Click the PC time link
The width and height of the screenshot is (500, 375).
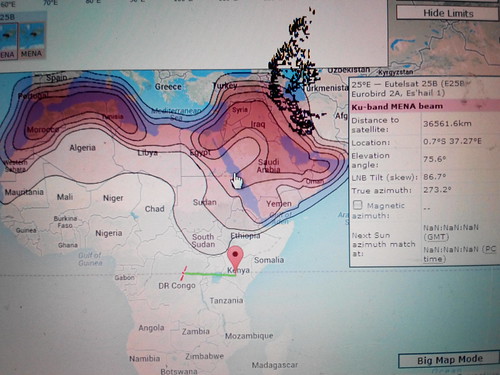(x=460, y=254)
